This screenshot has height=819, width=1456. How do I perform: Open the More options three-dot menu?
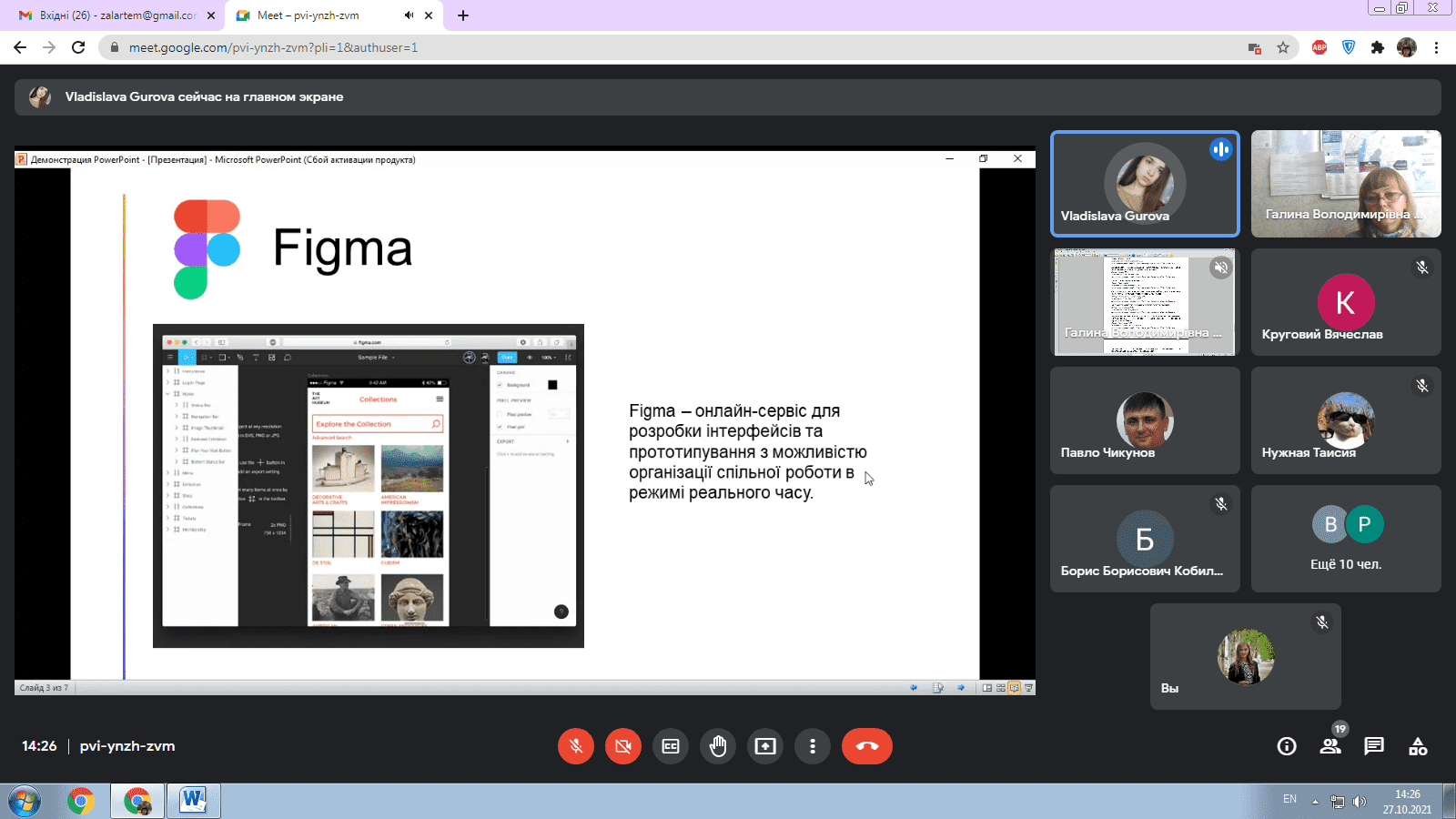click(x=813, y=746)
